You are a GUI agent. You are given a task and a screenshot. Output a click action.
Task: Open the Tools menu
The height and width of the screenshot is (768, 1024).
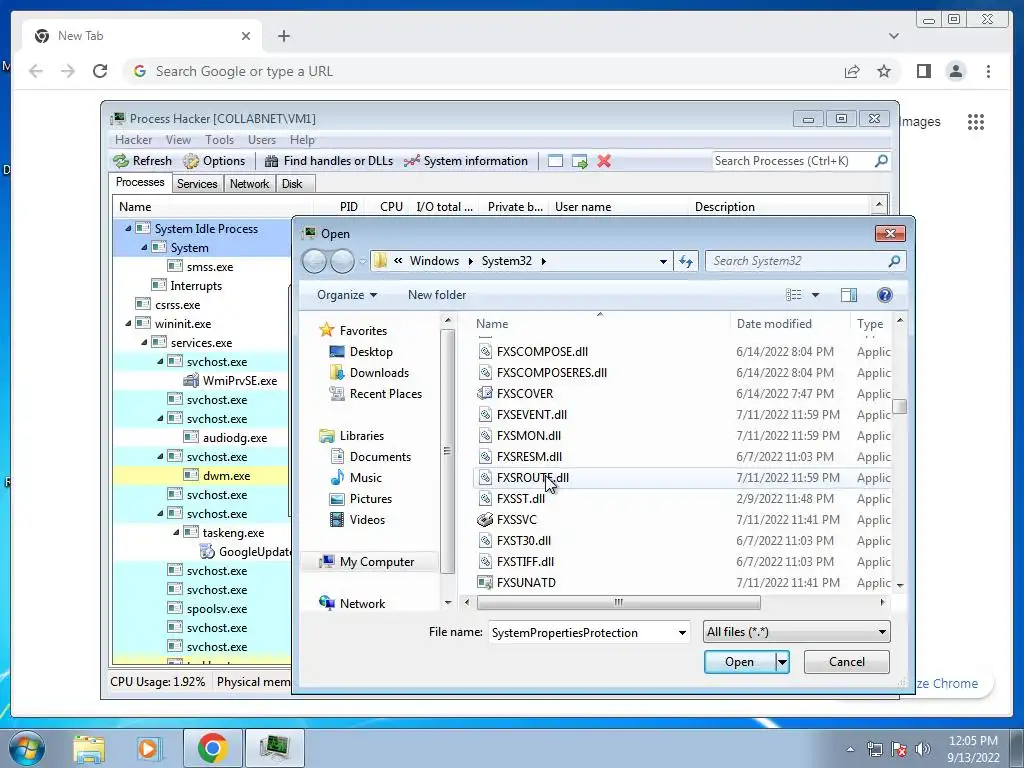219,140
